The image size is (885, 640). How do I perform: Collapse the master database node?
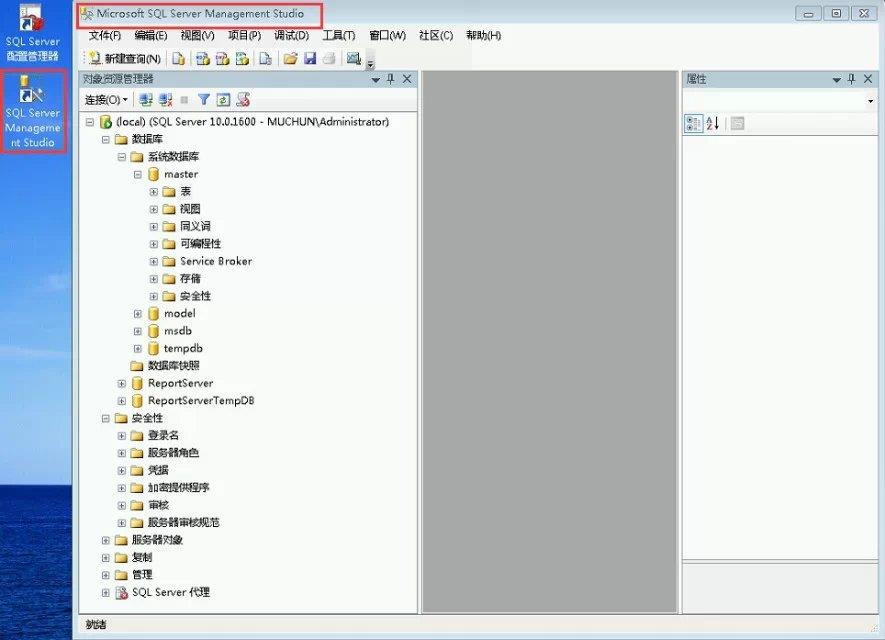tap(138, 174)
